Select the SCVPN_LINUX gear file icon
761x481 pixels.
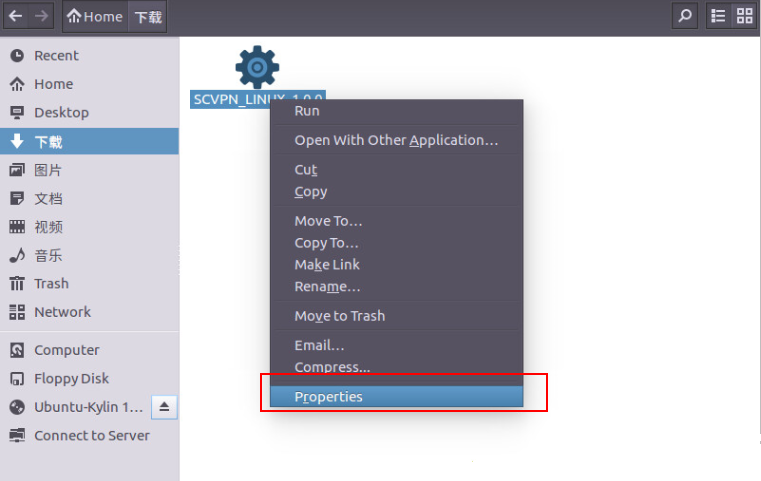[x=257, y=67]
